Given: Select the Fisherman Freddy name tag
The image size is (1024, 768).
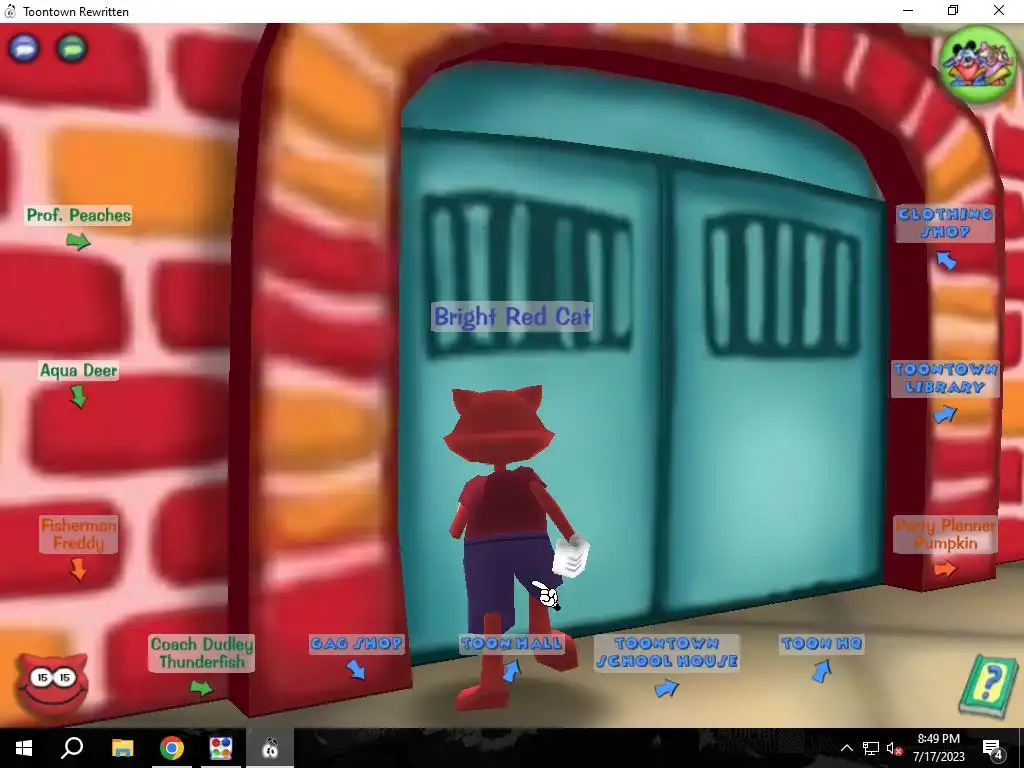Looking at the screenshot, I should [x=78, y=534].
